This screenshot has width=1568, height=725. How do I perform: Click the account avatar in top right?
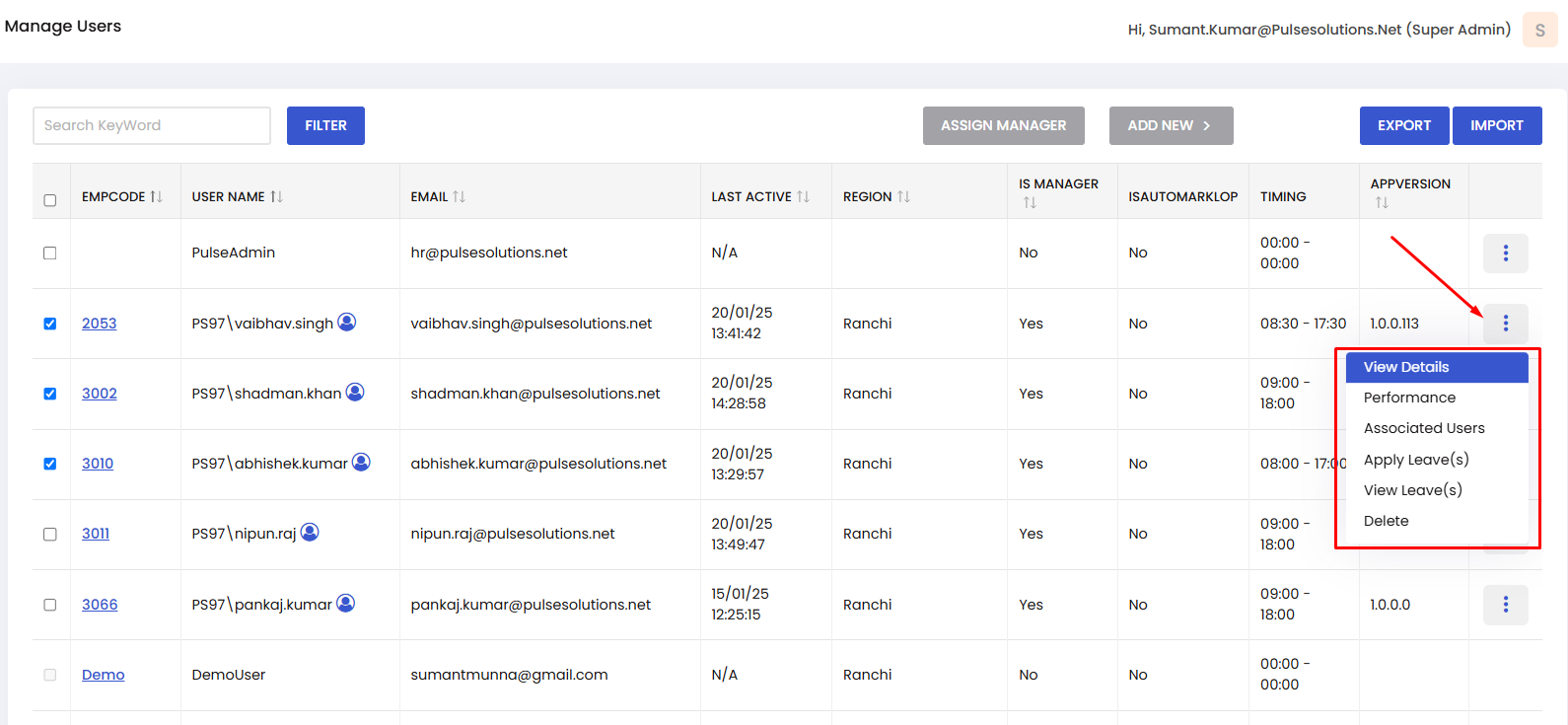pyautogui.click(x=1539, y=30)
